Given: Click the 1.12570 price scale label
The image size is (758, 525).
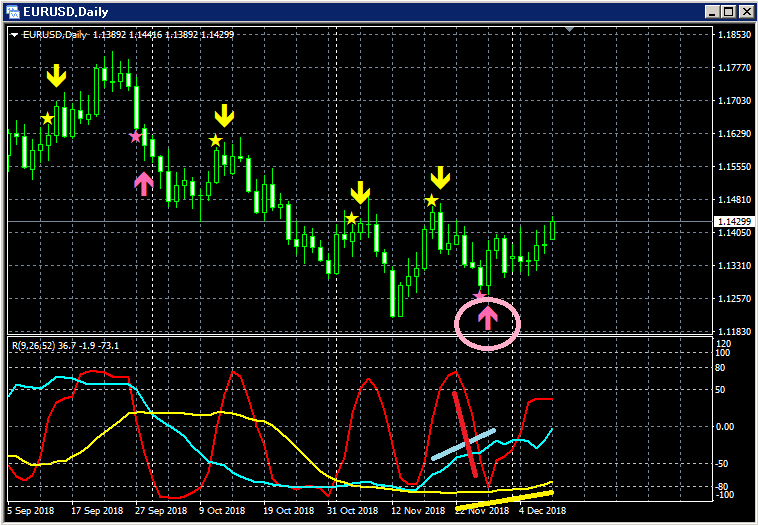Looking at the screenshot, I should coord(734,299).
